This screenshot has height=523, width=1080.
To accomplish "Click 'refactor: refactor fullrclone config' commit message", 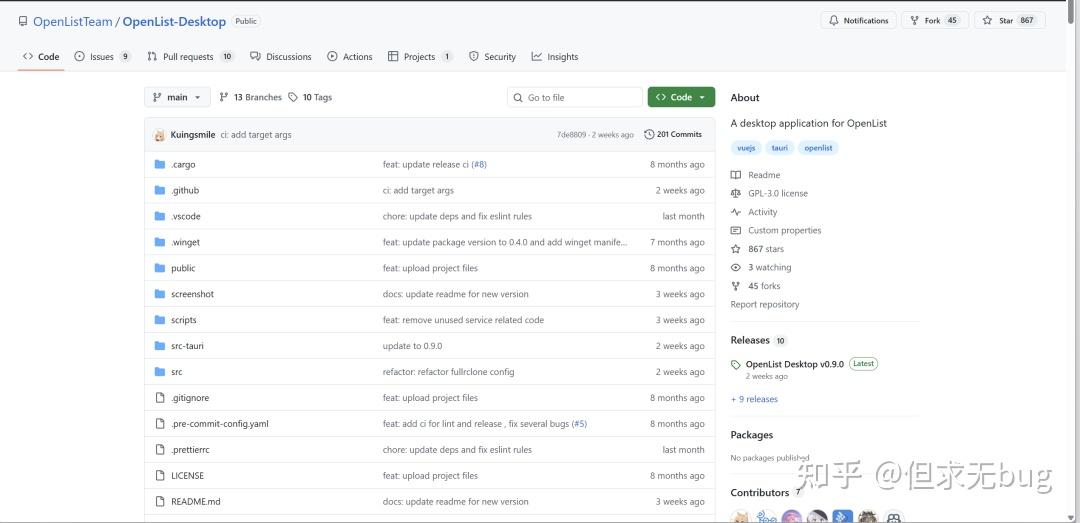I will click(448, 372).
